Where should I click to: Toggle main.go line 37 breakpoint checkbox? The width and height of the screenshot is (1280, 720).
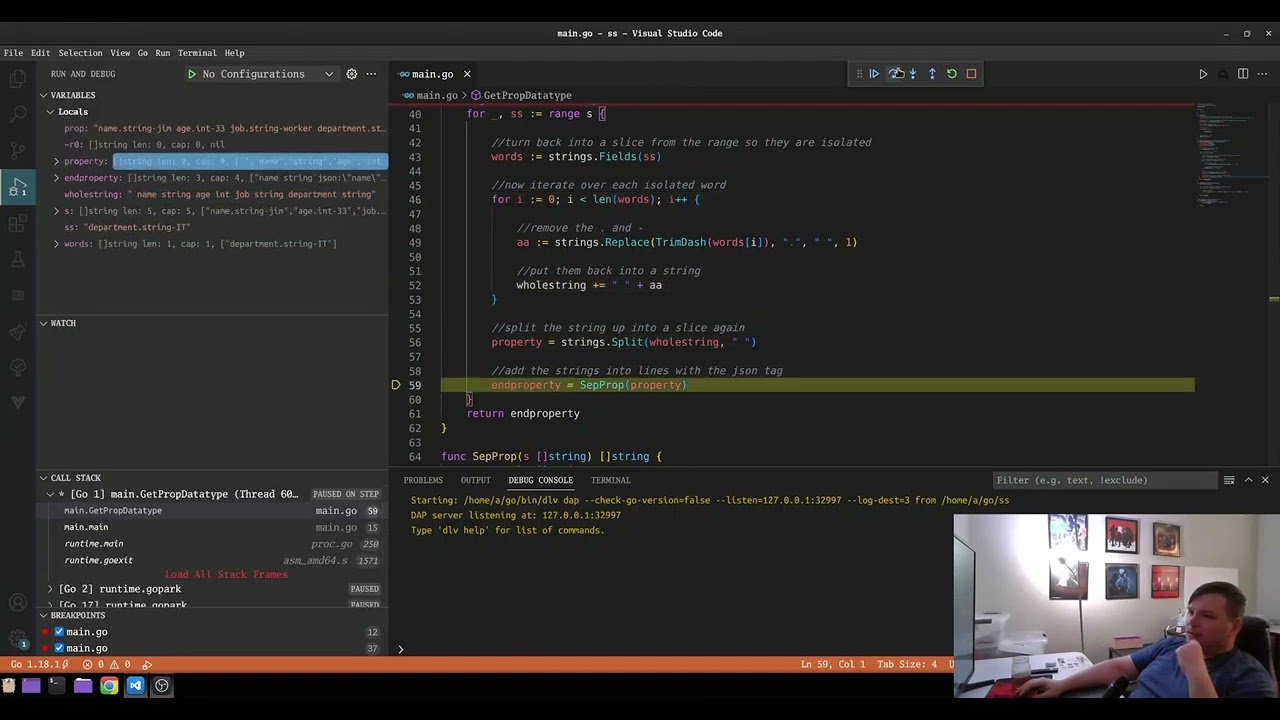click(59, 648)
